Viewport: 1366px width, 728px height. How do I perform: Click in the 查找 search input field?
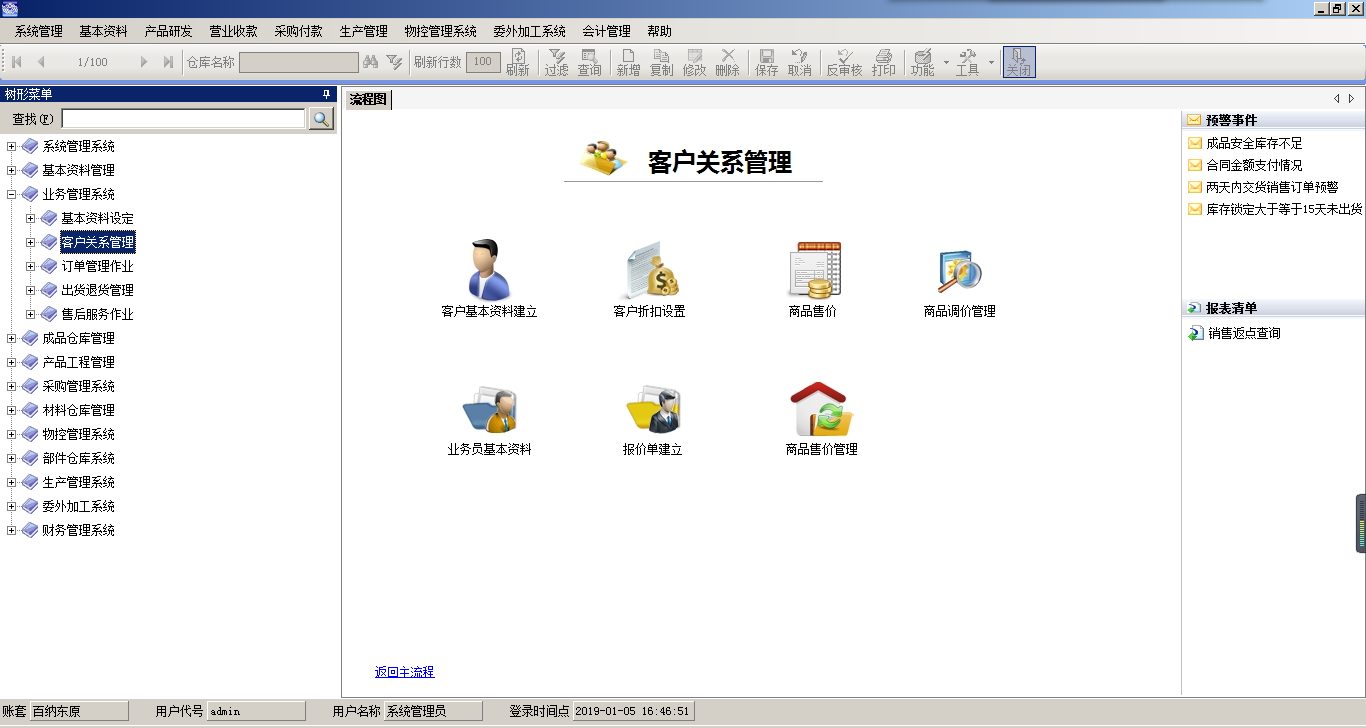(x=183, y=119)
